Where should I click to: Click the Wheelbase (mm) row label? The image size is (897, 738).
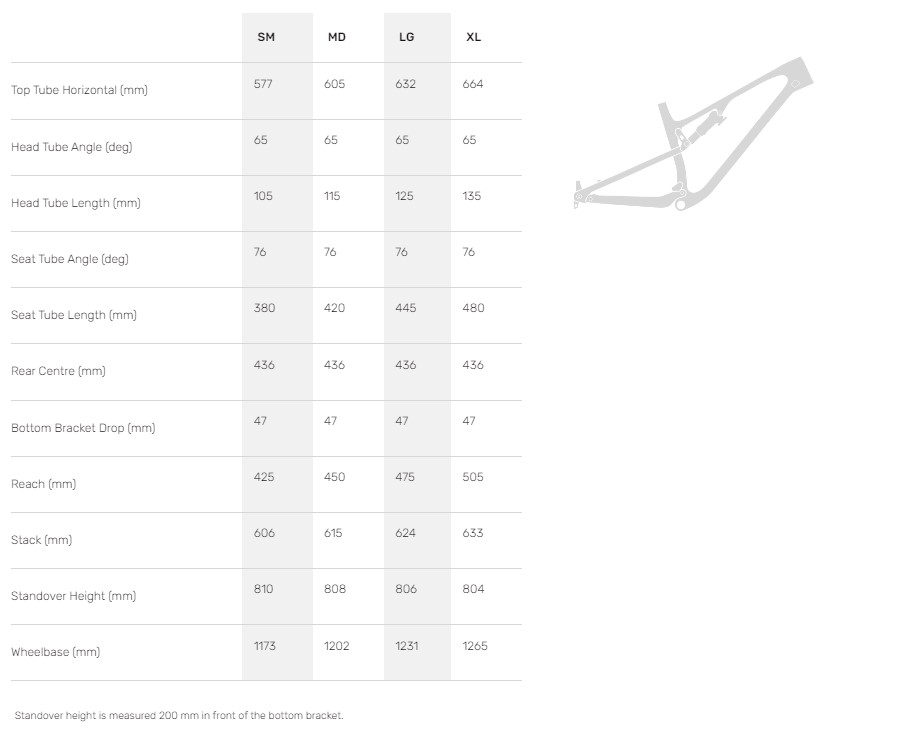click(55, 652)
